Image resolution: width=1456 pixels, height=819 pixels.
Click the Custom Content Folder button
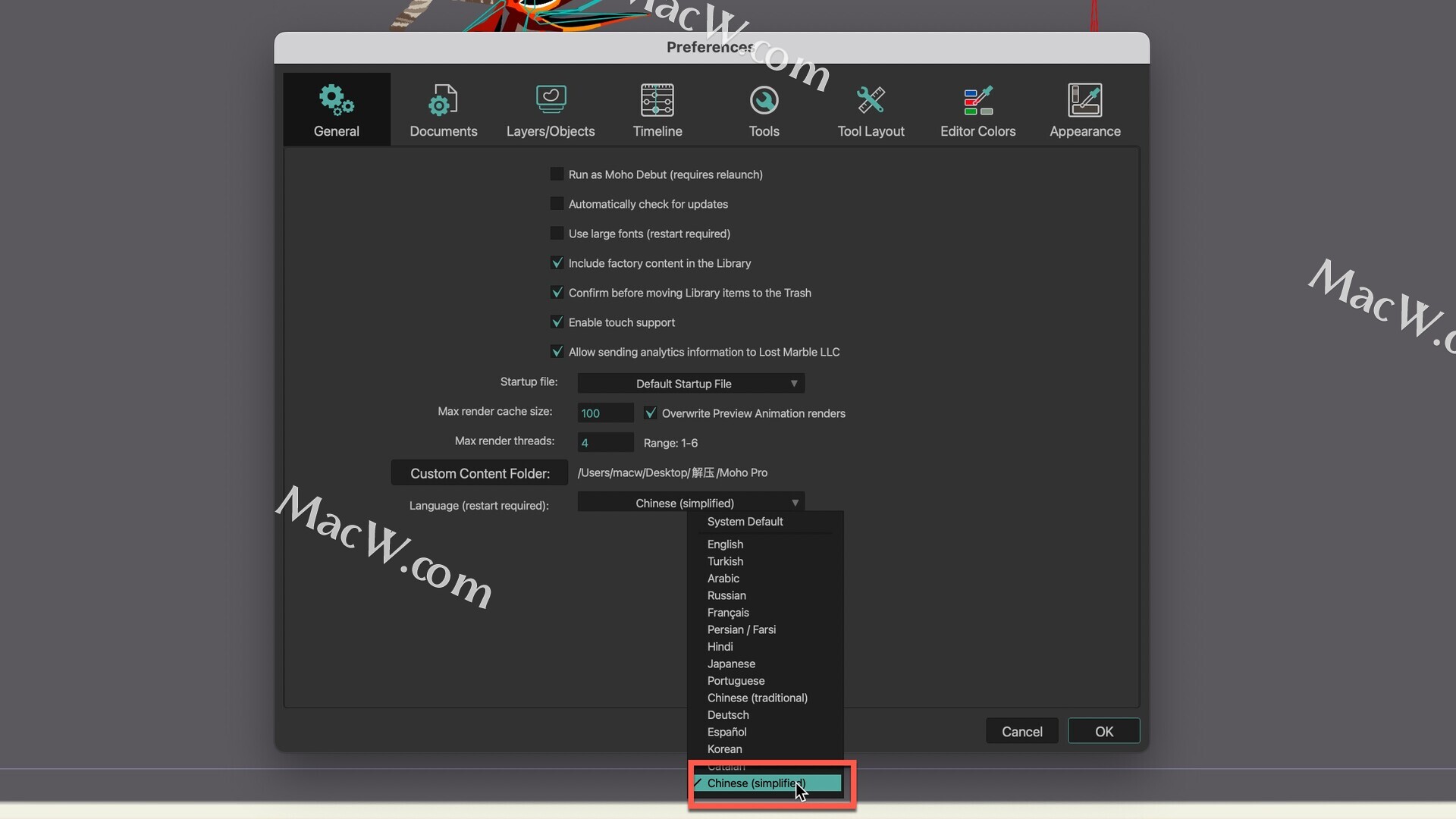[x=479, y=472]
